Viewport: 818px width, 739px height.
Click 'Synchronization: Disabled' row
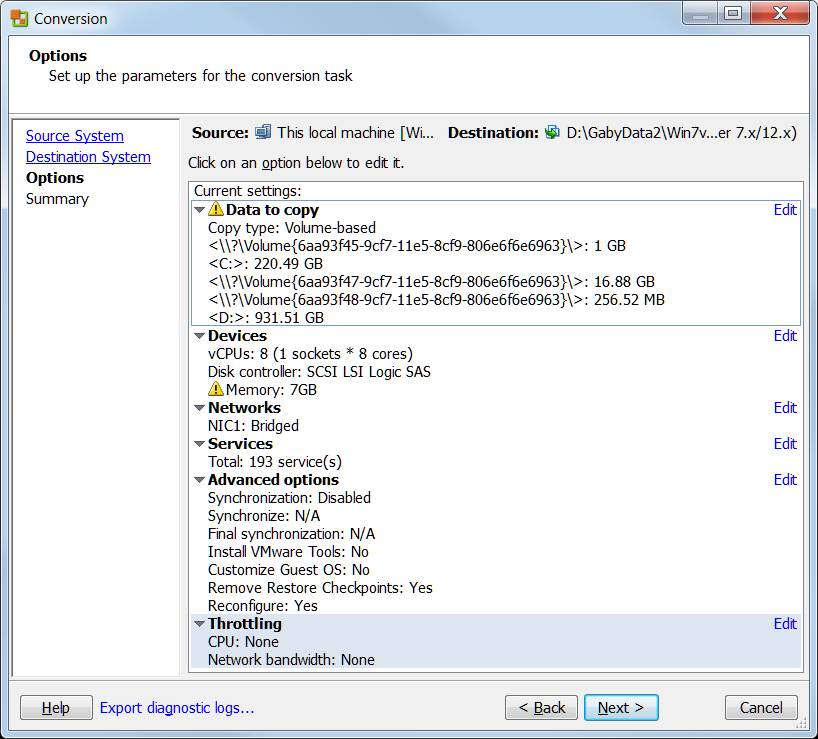tap(290, 498)
